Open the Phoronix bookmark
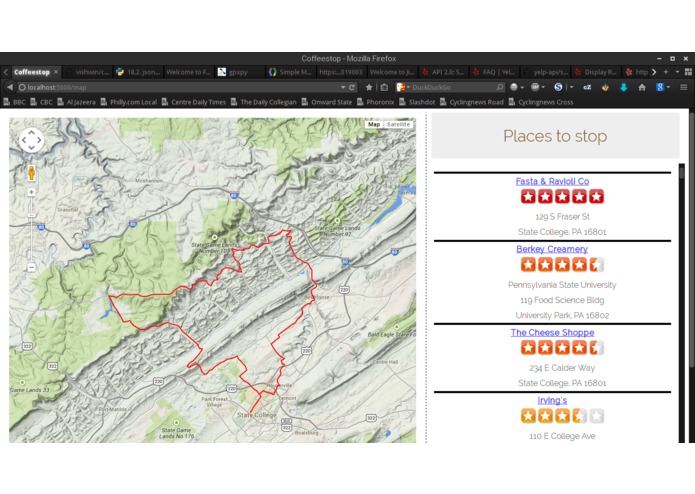 [375, 102]
